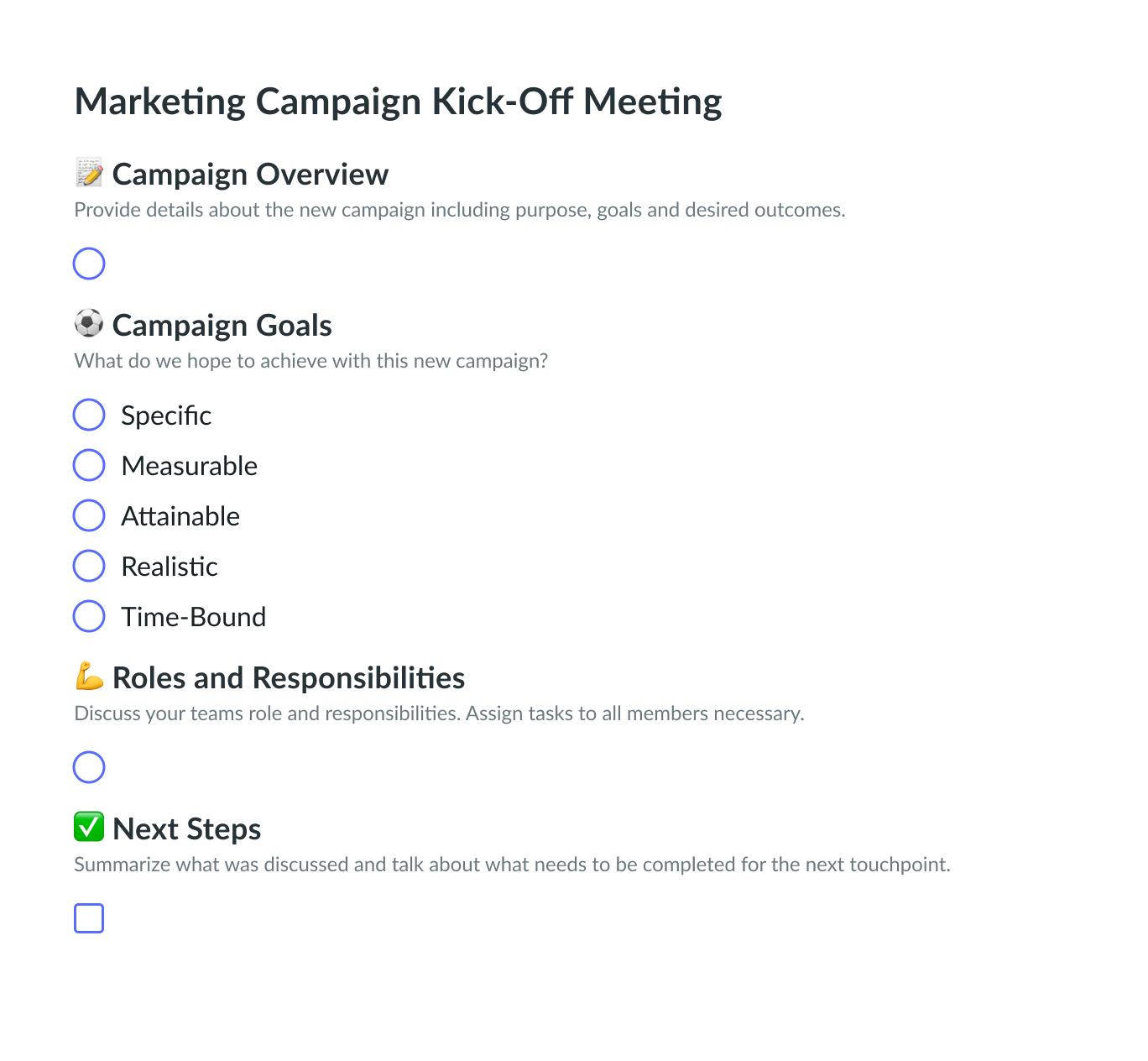Viewport: 1148px width, 1061px height.
Task: Select the Roles and Responsibilities heading
Action: pos(289,678)
